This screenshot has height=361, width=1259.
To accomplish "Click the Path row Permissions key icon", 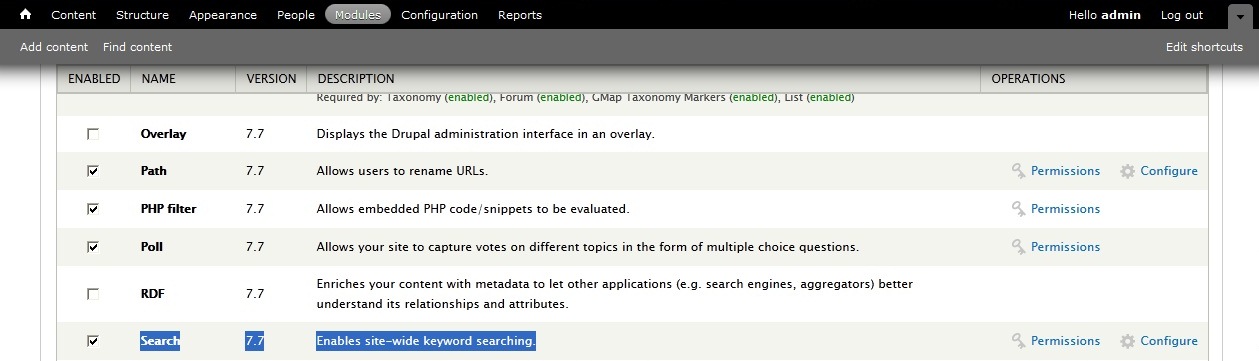I will coord(1018,171).
